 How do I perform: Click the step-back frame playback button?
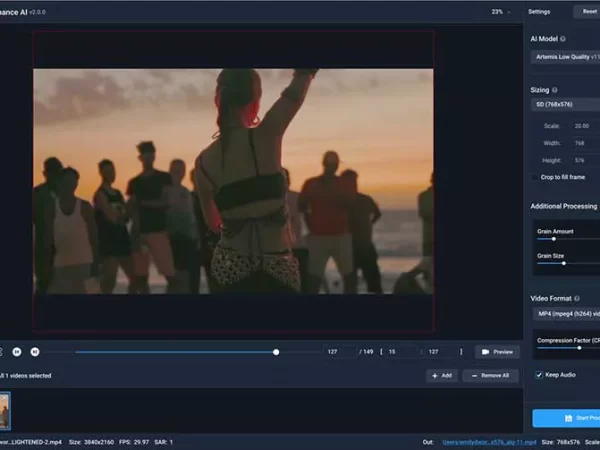point(17,352)
